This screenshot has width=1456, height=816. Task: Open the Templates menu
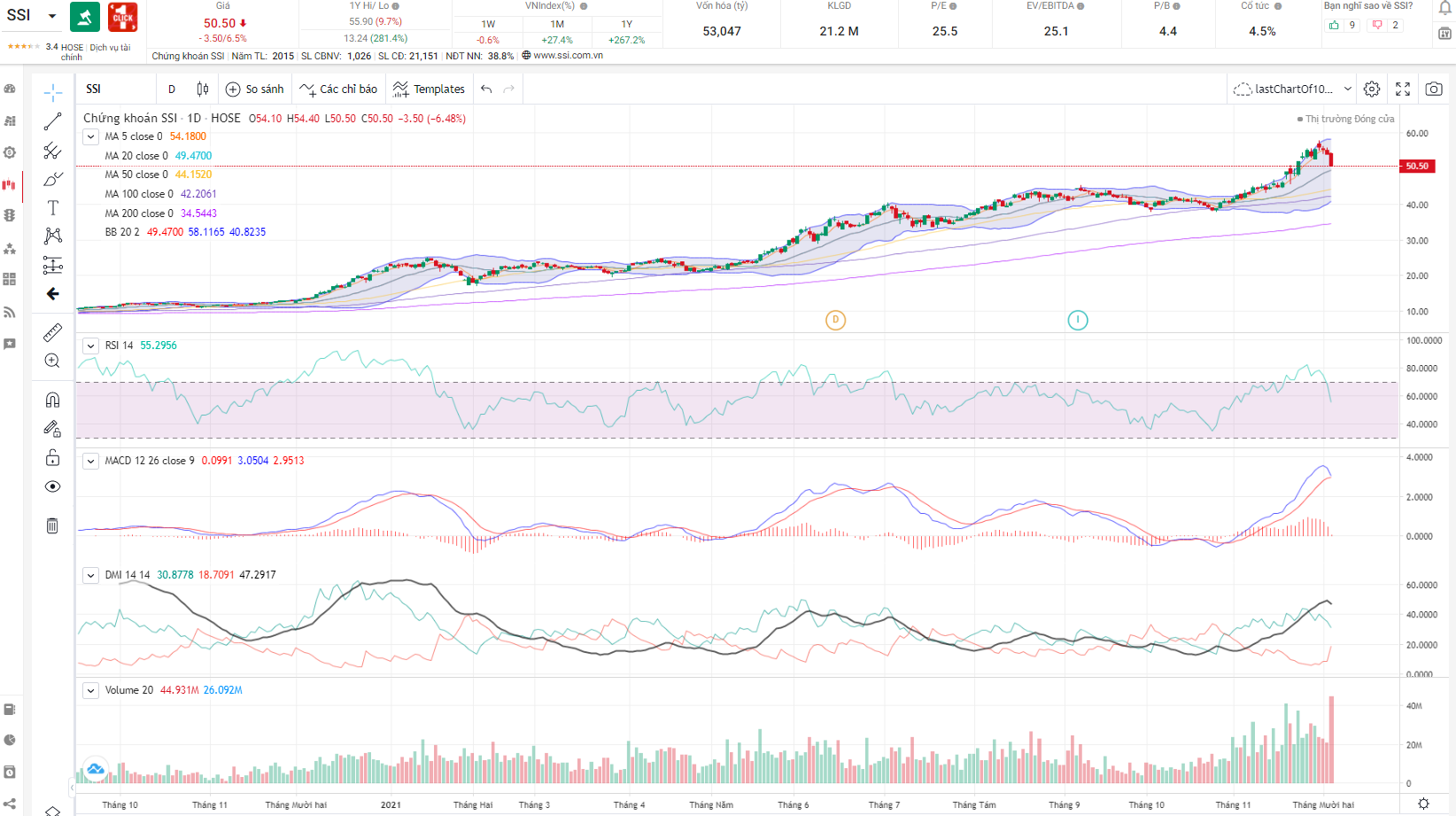430,89
